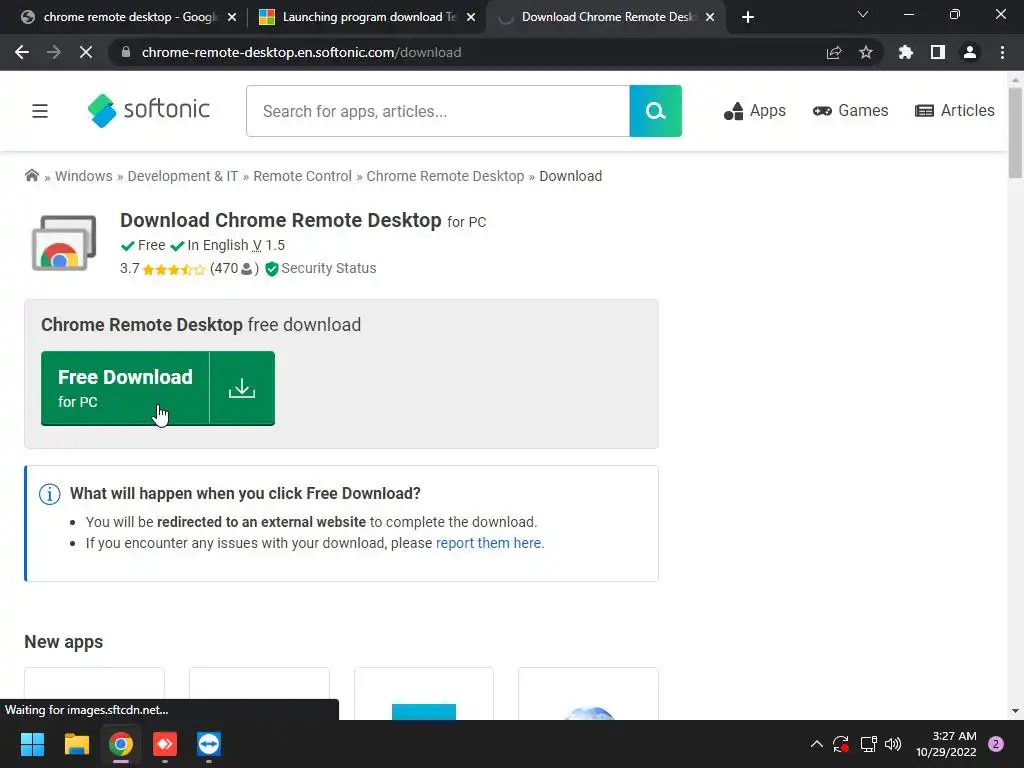Open a new tab with plus button

pyautogui.click(x=748, y=17)
